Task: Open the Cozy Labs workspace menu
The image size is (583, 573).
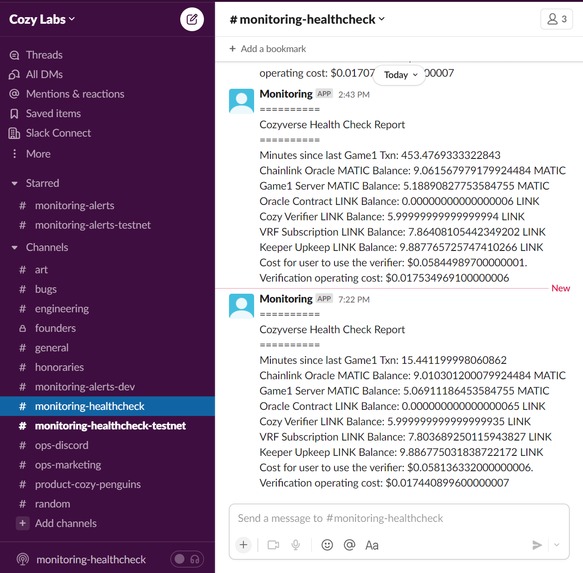Action: coord(42,19)
